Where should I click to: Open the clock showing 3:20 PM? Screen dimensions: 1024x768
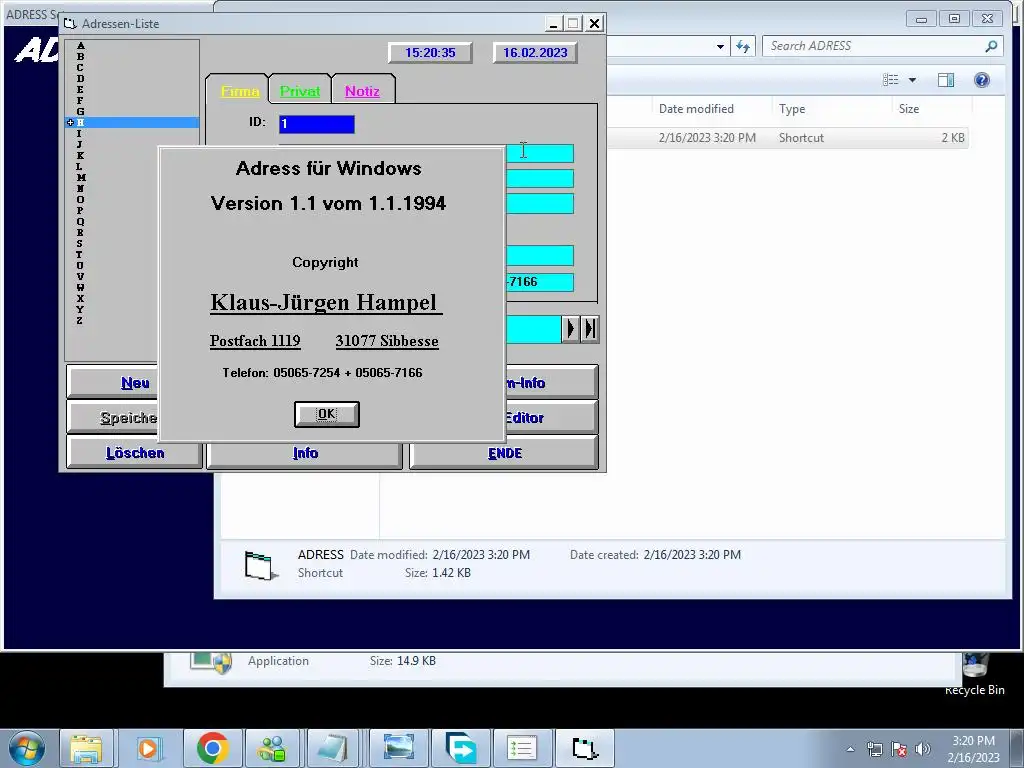tap(973, 749)
